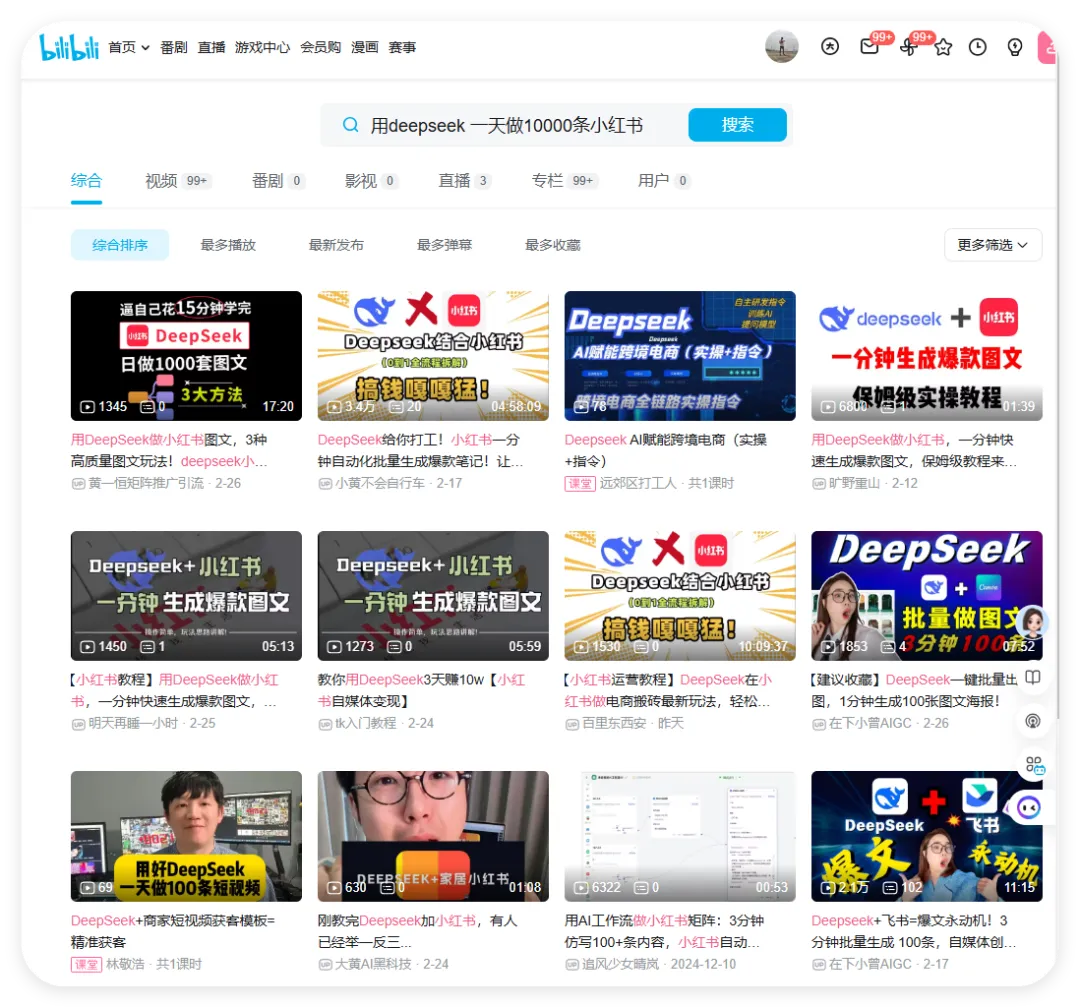
Task: Sort results by 最多收藏
Action: (x=552, y=245)
